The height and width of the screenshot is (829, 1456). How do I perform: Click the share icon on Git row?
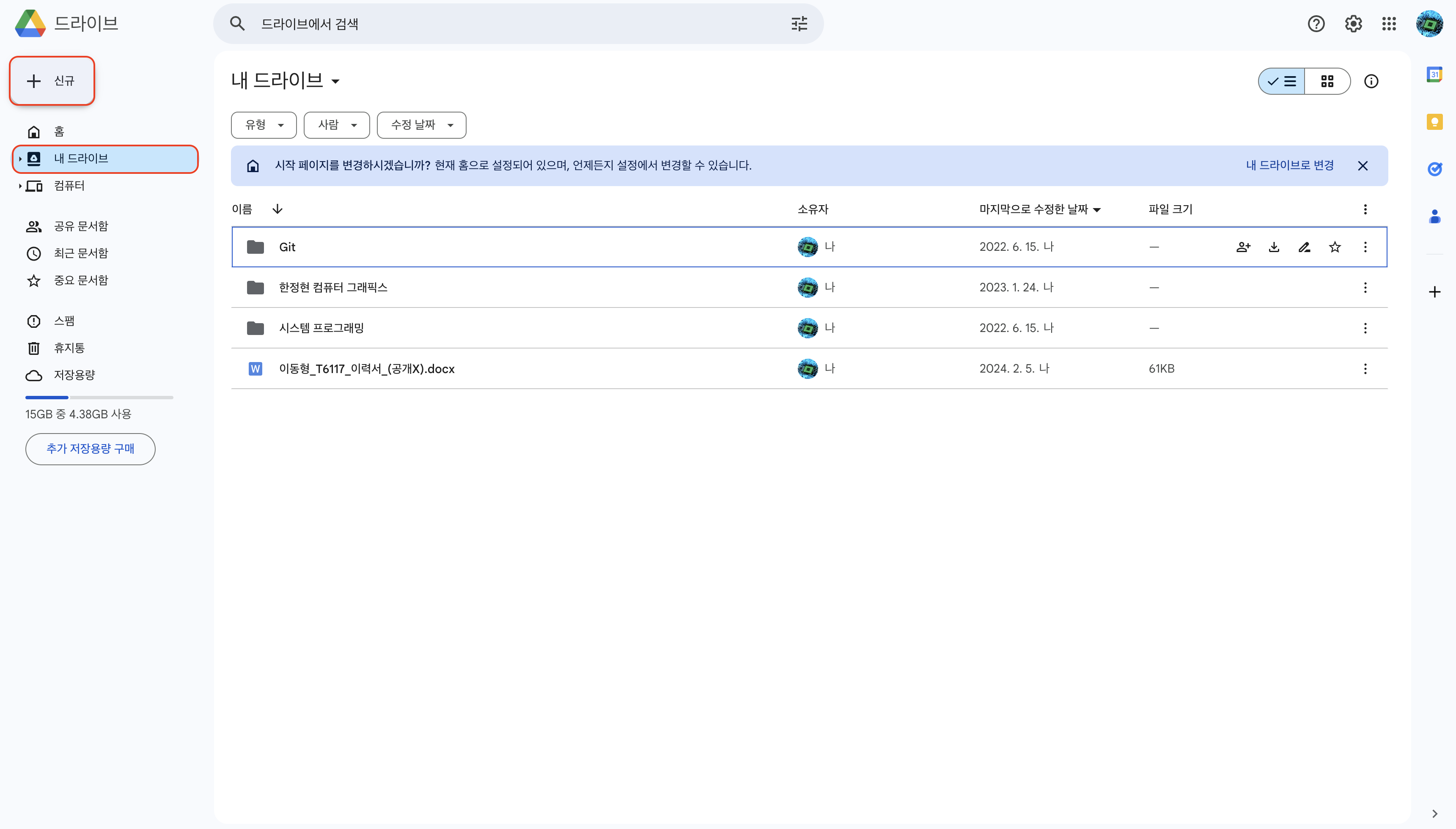tap(1243, 247)
